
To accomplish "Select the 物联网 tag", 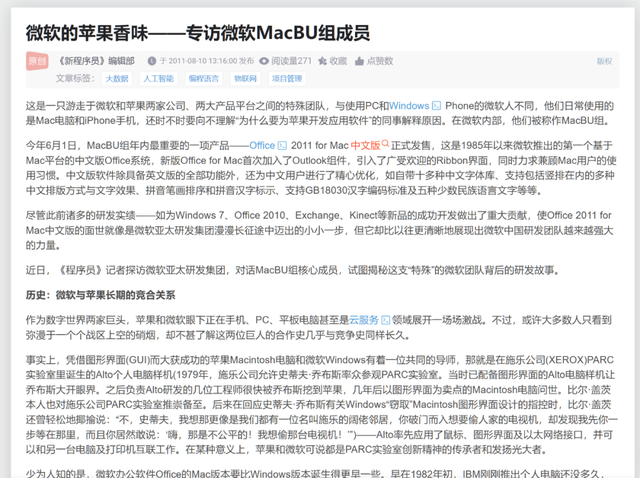I will pyautogui.click(x=244, y=78).
